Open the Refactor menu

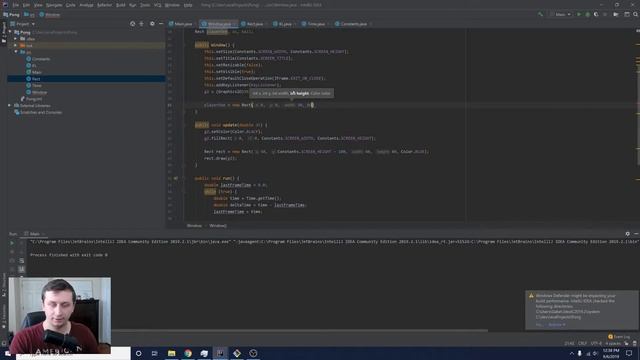point(104,5)
